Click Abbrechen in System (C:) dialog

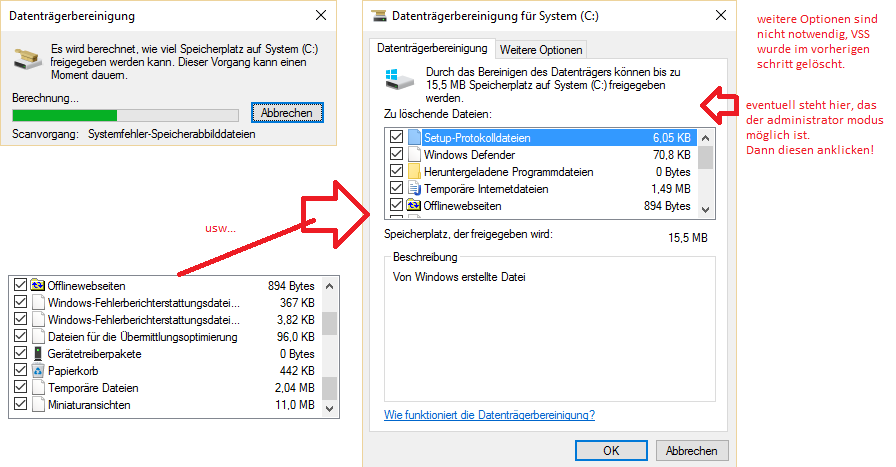692,450
